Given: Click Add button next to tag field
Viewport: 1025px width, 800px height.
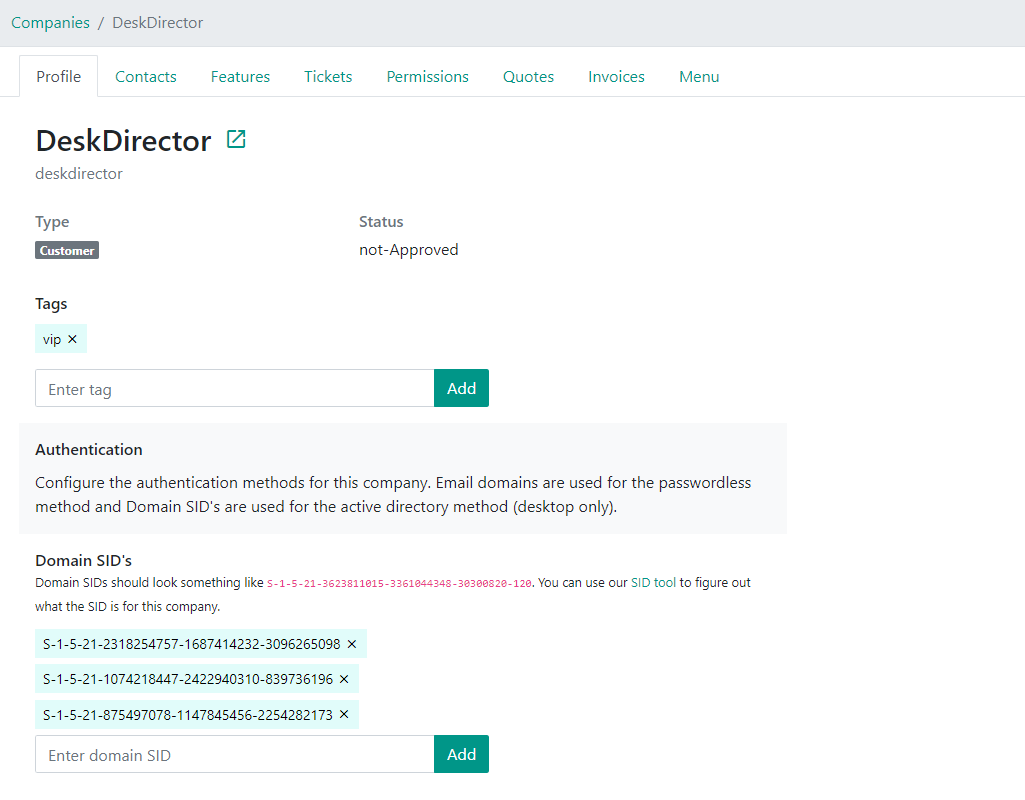Looking at the screenshot, I should click(x=462, y=388).
